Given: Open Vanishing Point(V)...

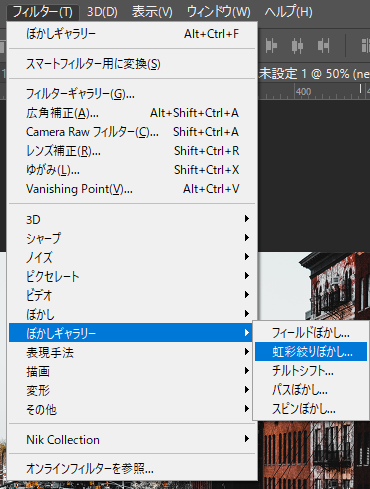Looking at the screenshot, I should pyautogui.click(x=132, y=189).
